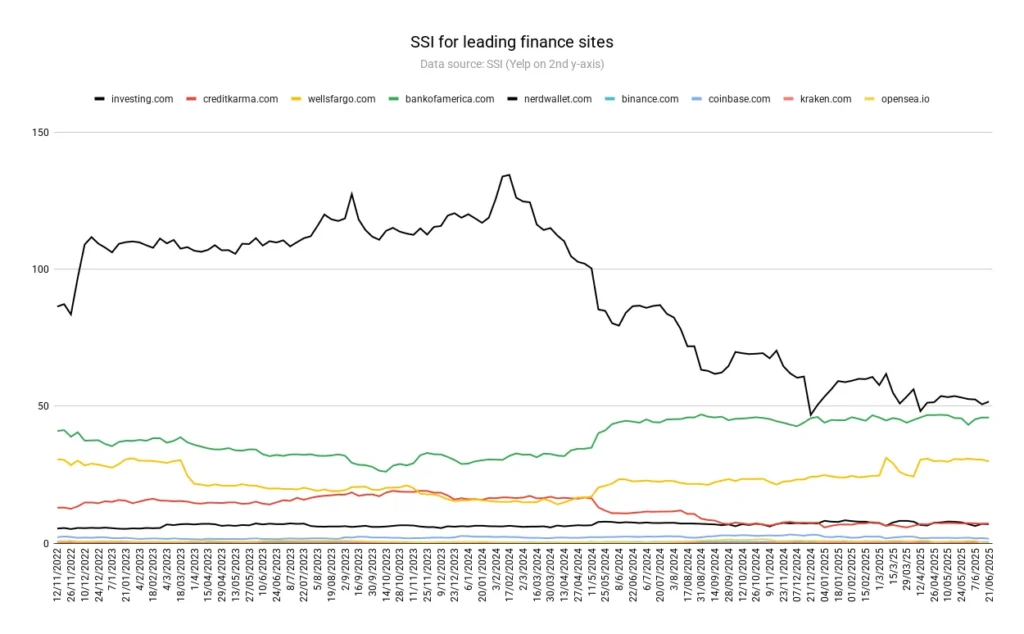Select the coinbase.com legend label

tap(739, 99)
